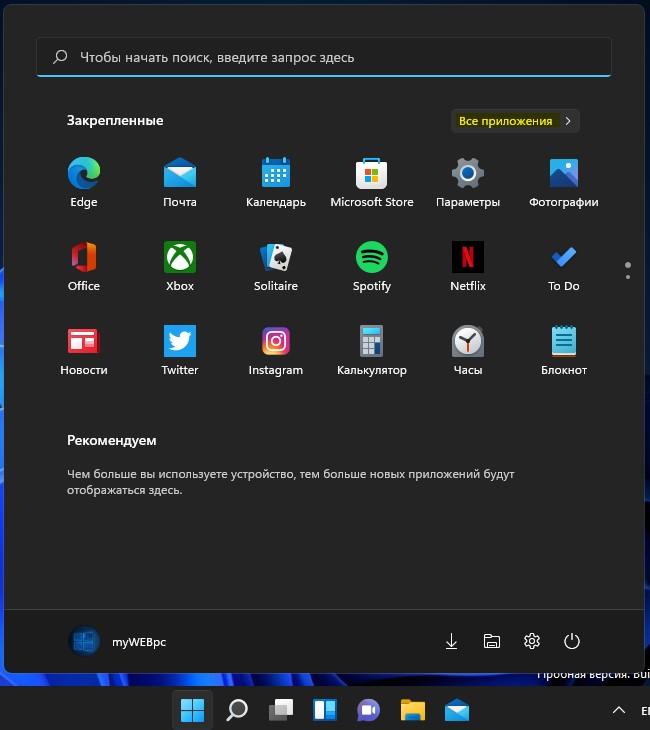Click the Windows Start button on taskbar

pyautogui.click(x=192, y=710)
